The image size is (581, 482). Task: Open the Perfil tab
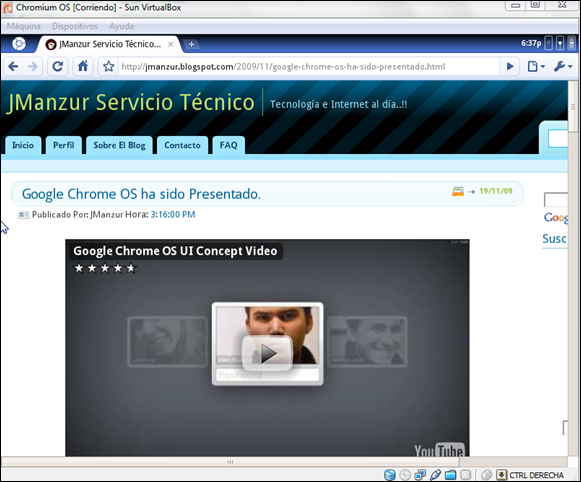63,145
